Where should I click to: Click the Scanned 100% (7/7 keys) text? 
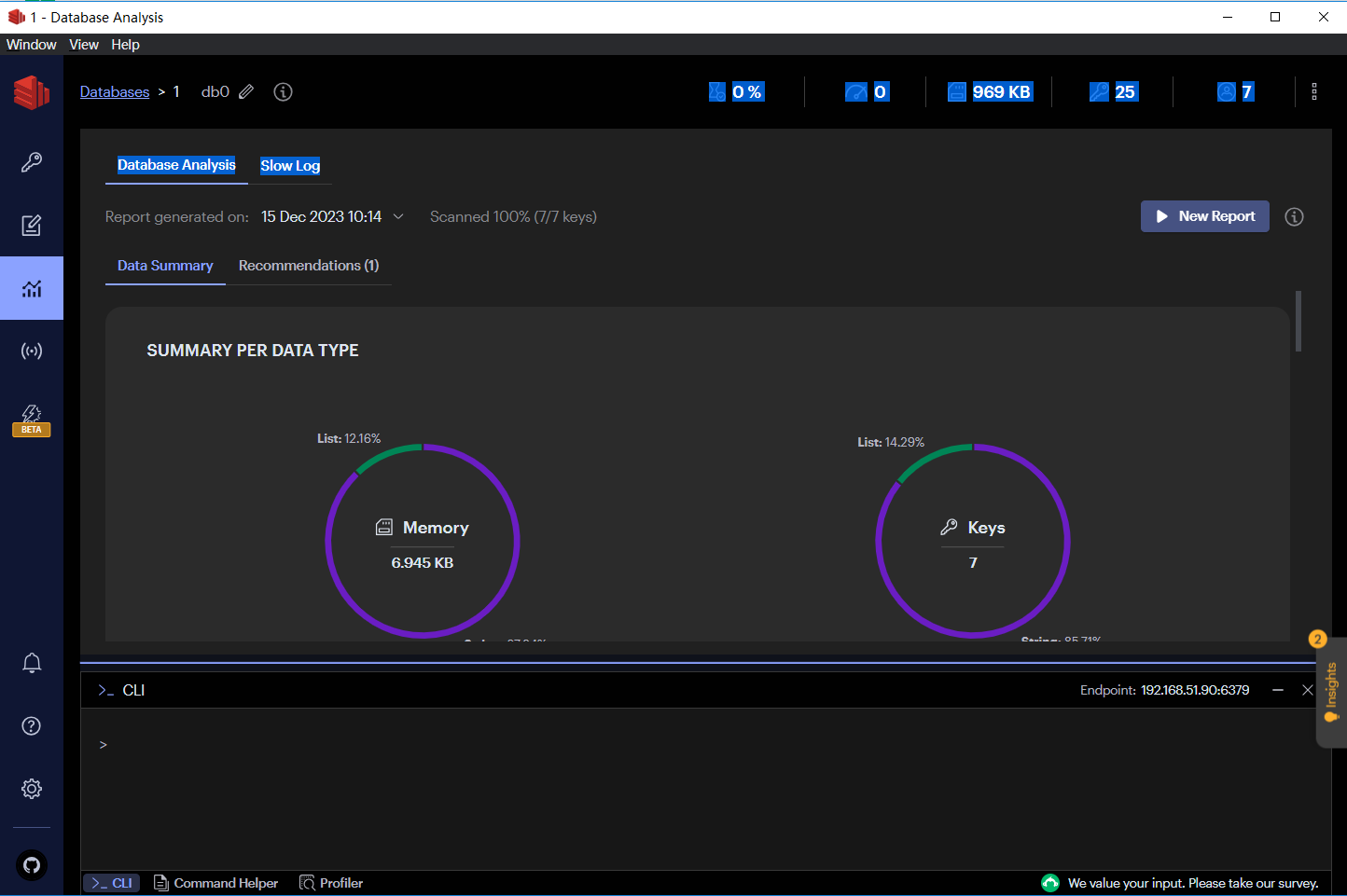click(x=513, y=216)
